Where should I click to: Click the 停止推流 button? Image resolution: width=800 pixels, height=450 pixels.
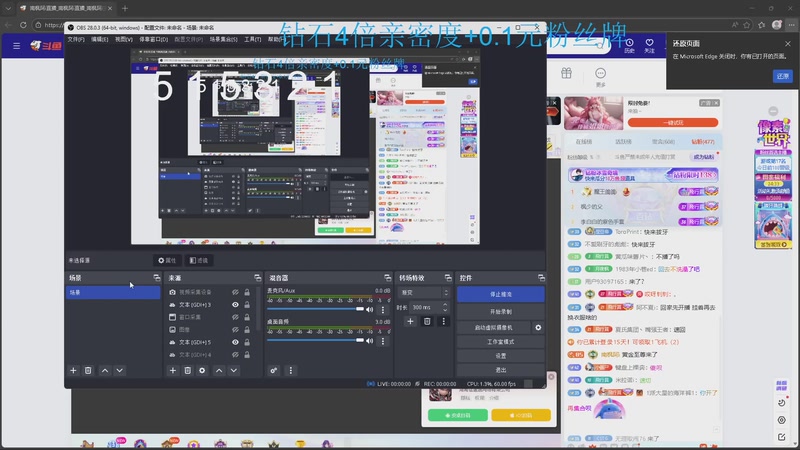click(x=501, y=294)
